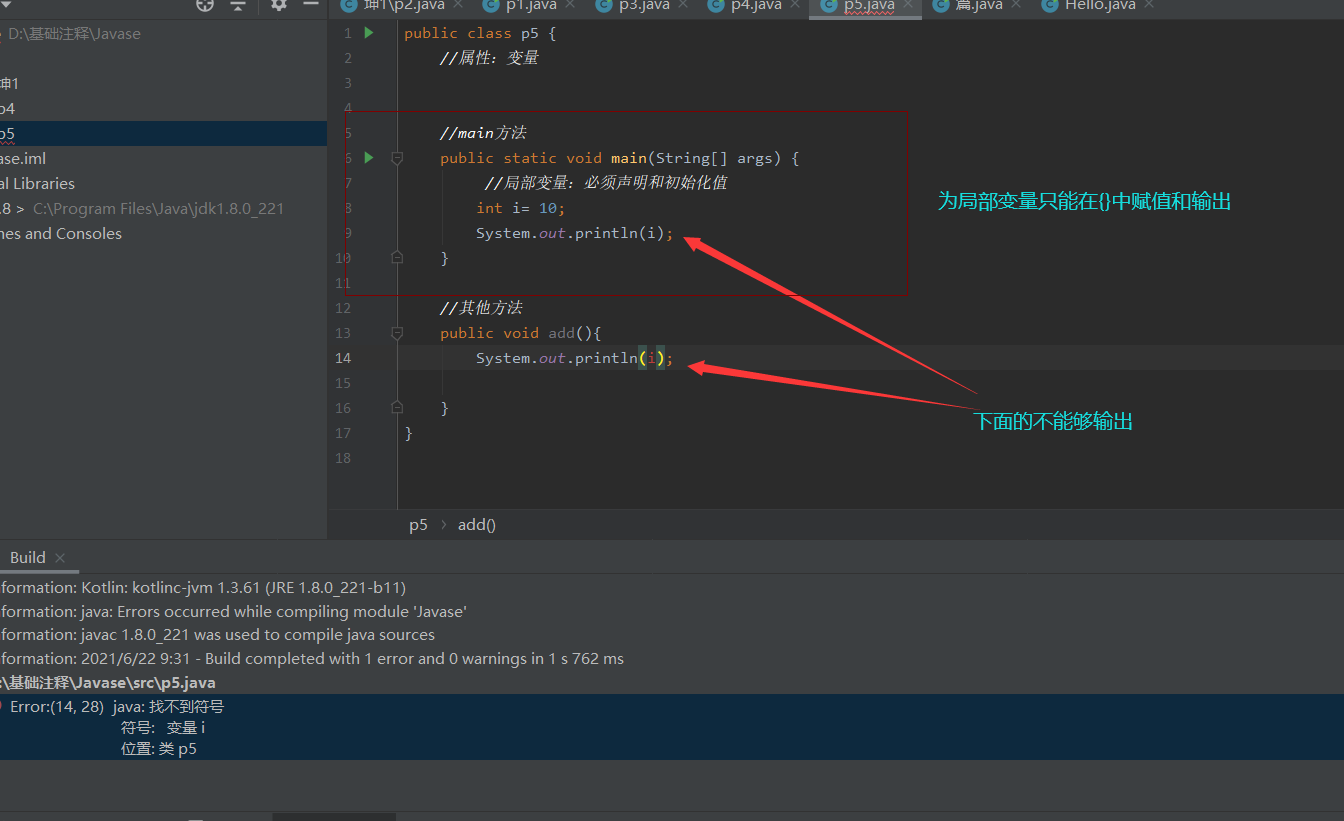Click the Kotlin kotlinc-jvm information message

203,588
